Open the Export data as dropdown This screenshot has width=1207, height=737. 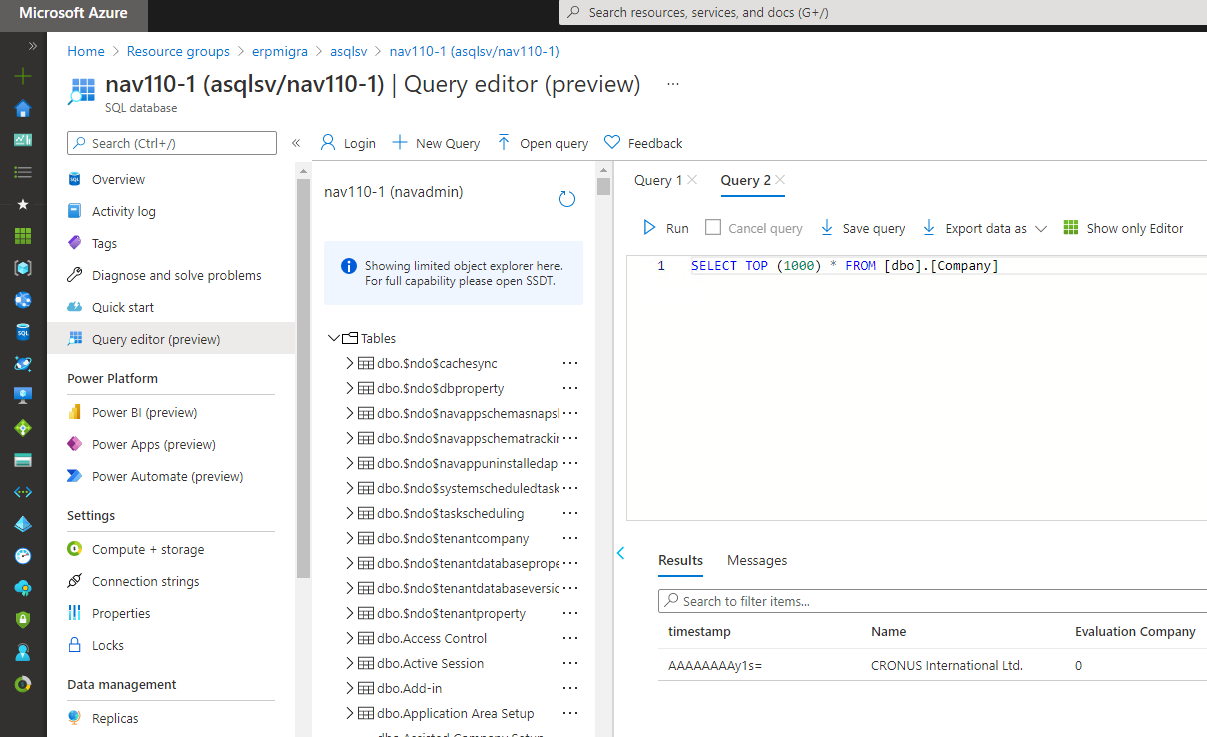pos(984,228)
